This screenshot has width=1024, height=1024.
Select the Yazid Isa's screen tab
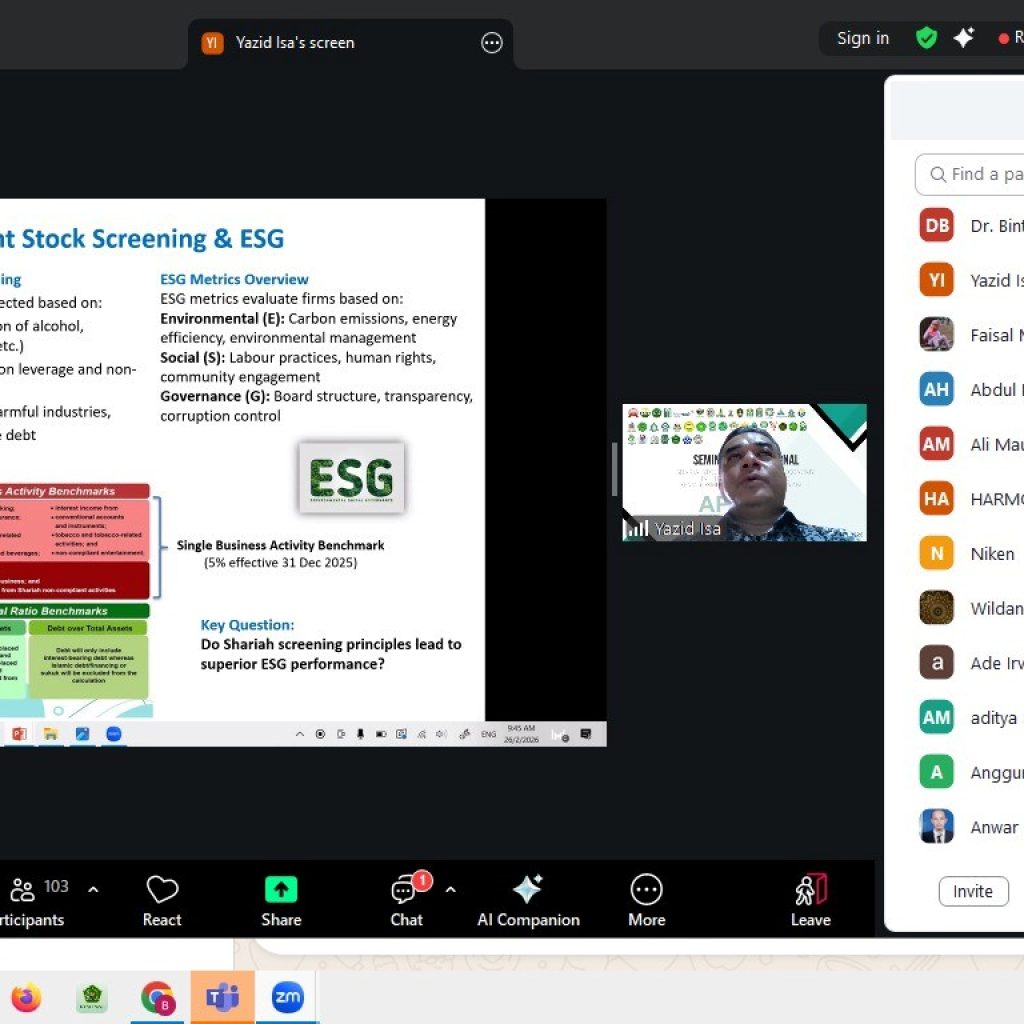pos(295,43)
